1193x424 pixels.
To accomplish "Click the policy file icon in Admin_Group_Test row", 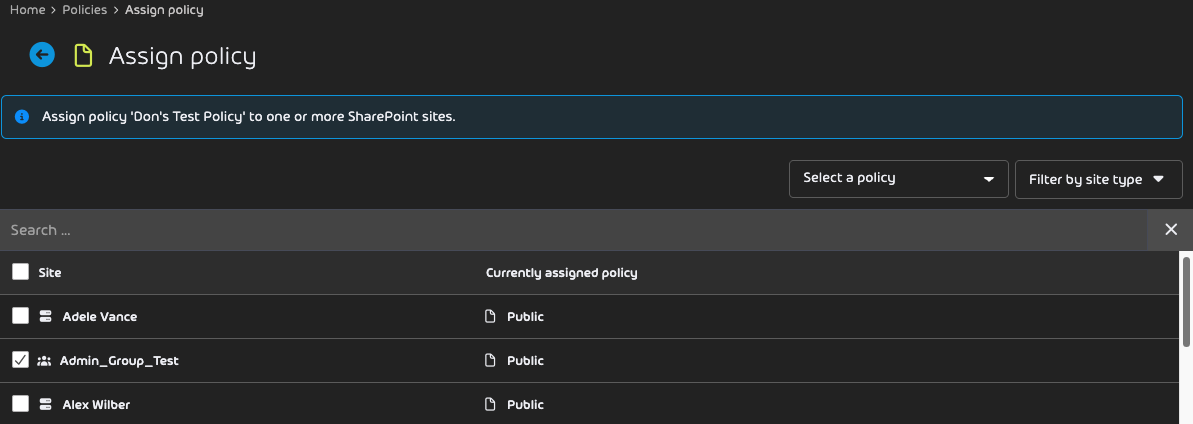I will [491, 361].
